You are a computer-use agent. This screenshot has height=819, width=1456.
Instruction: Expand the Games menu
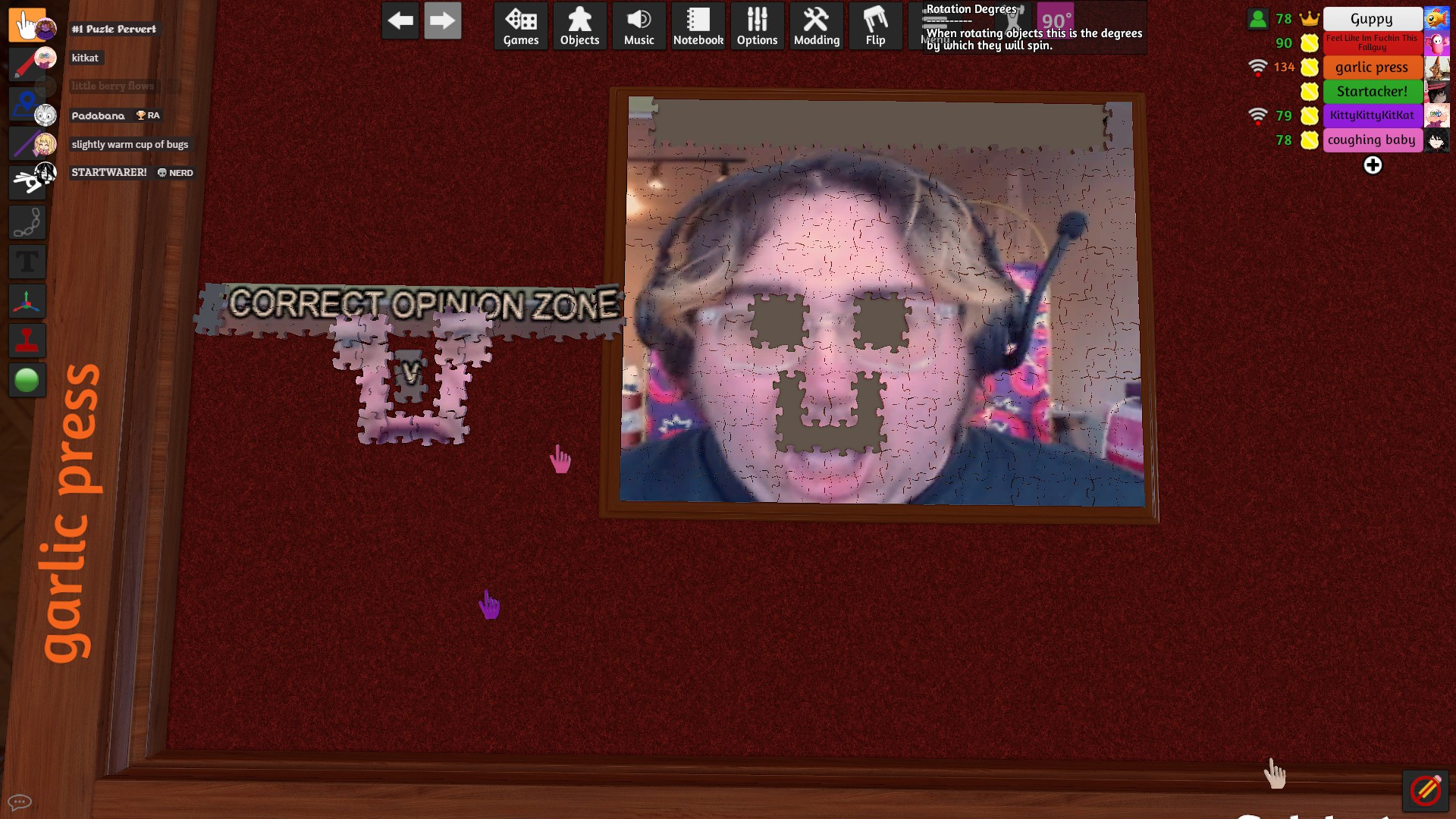coord(521,27)
